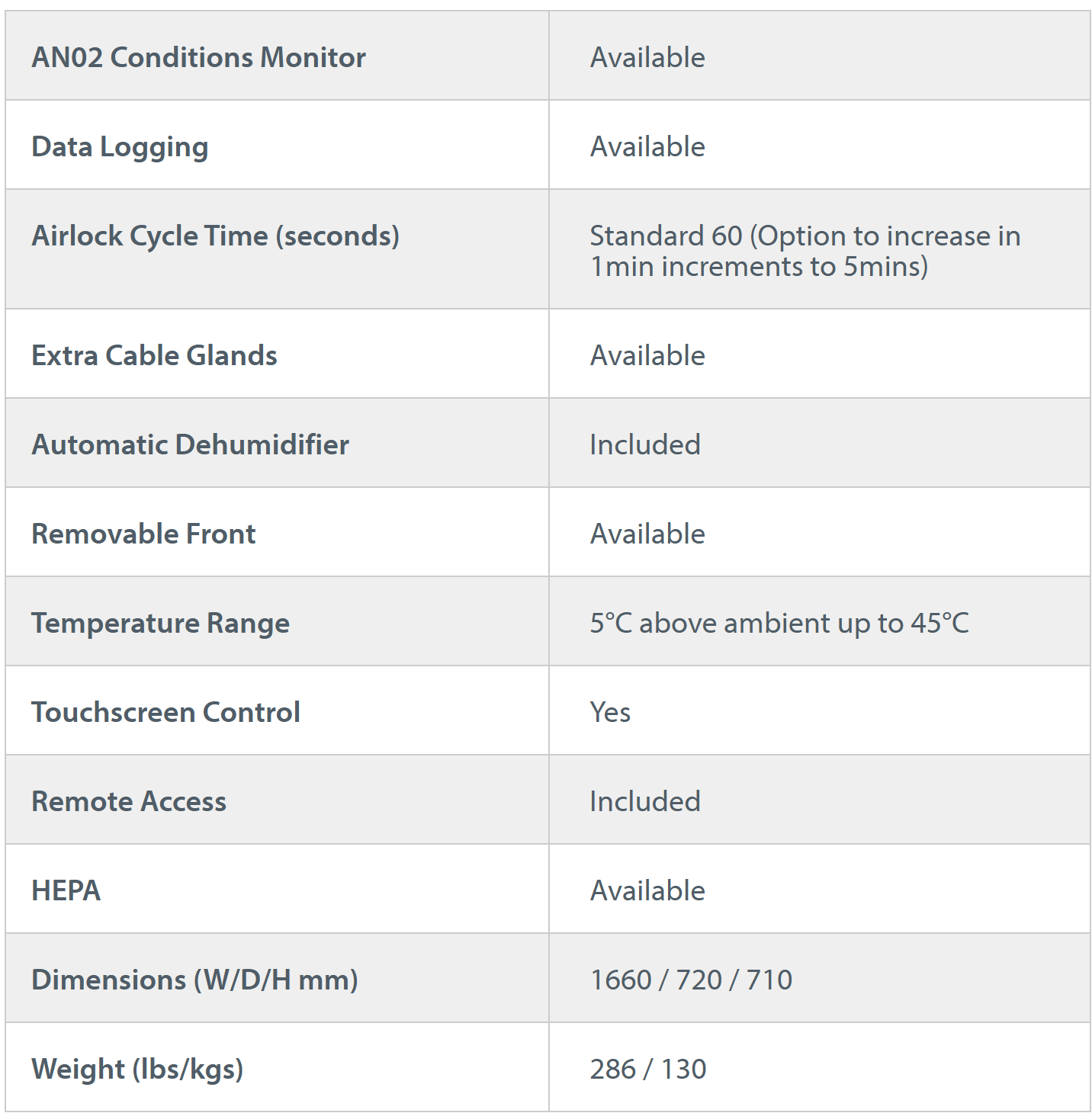This screenshot has width=1092, height=1113.
Task: Click the Dimensions (W/D/H mm) label
Action: click(x=194, y=980)
